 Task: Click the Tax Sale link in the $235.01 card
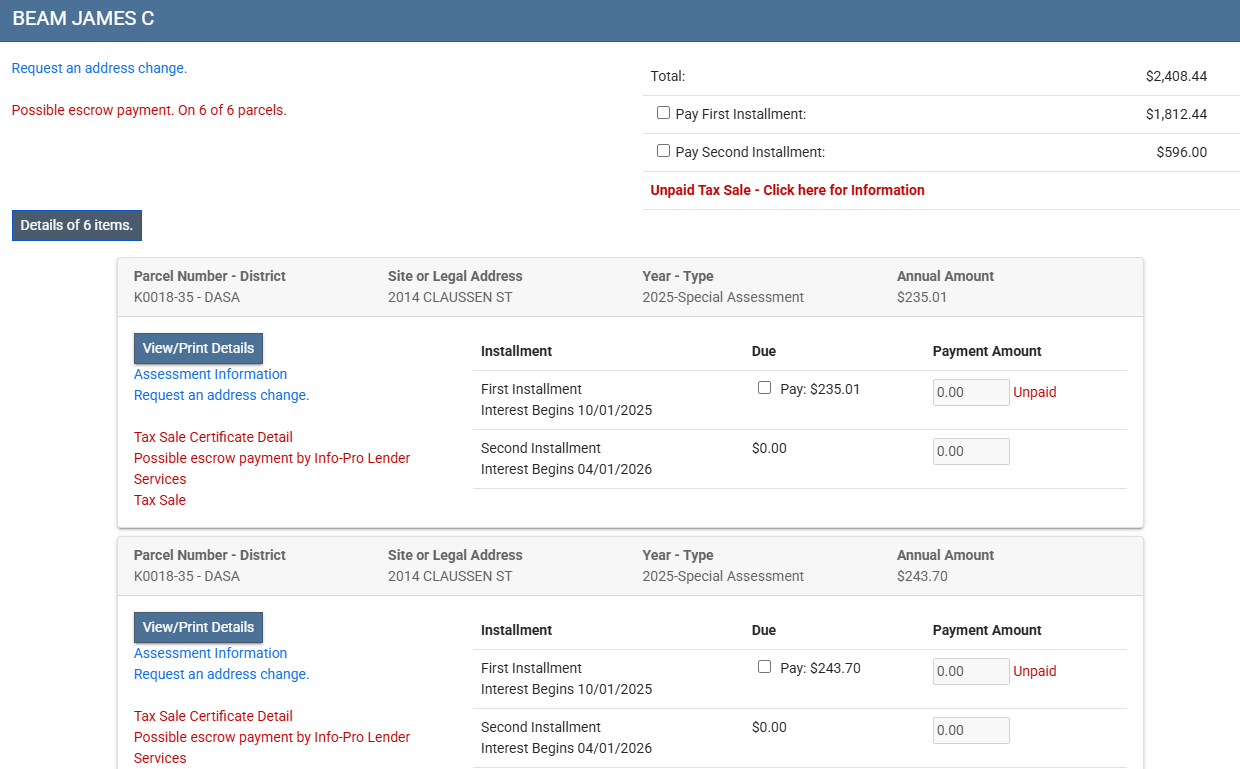point(160,500)
